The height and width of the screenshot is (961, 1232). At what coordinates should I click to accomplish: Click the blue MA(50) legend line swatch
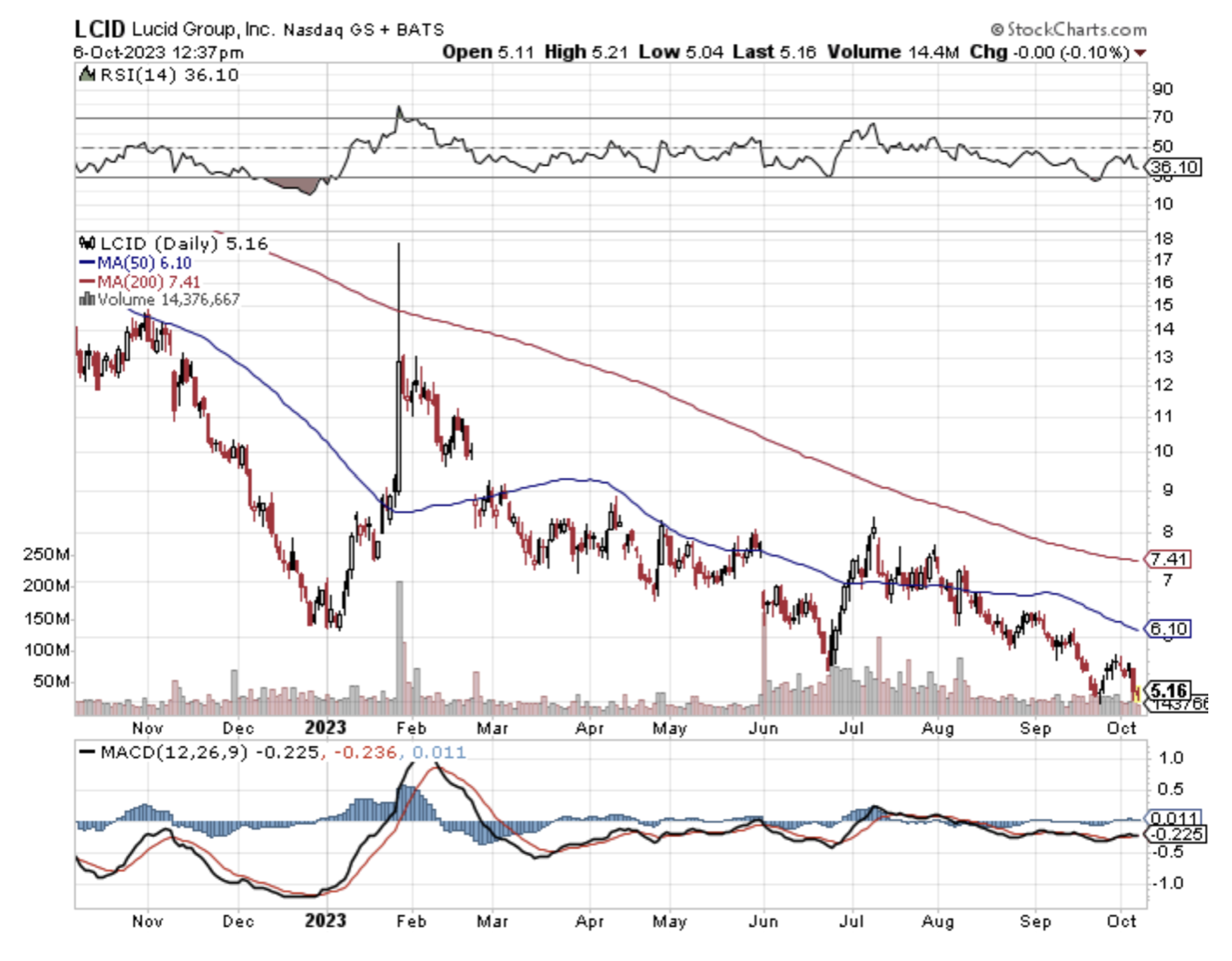point(87,263)
